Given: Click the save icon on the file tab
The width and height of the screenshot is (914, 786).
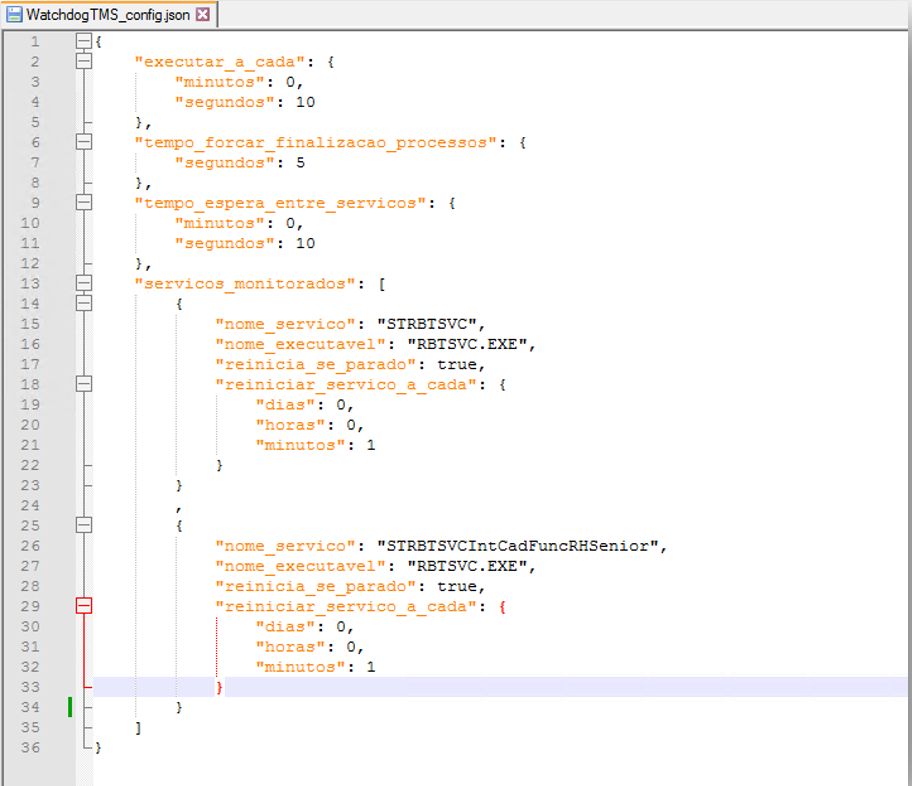Looking at the screenshot, I should tap(14, 15).
